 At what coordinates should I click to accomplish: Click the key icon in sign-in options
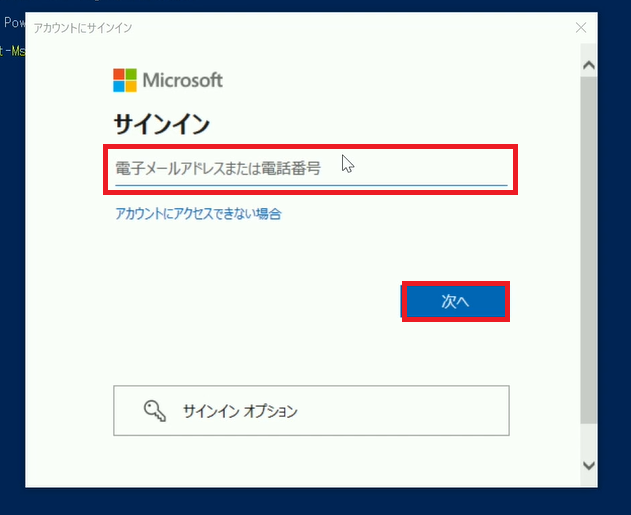pos(155,411)
